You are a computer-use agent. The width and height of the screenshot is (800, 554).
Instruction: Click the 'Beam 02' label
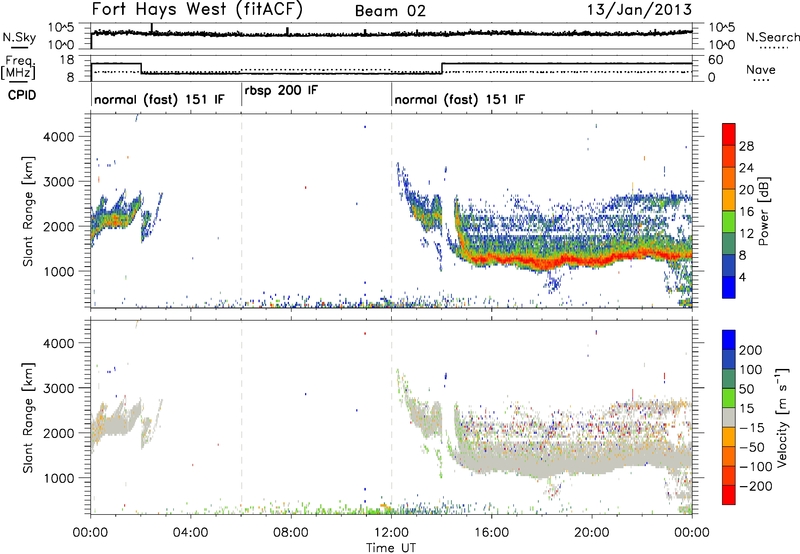coord(390,11)
